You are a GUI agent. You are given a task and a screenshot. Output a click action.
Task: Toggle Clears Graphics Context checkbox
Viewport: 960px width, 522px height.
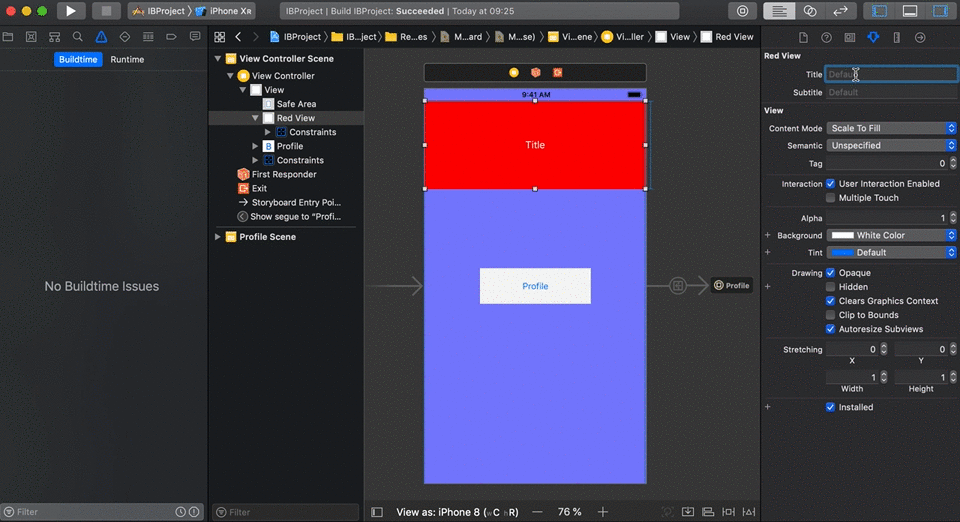(830, 300)
